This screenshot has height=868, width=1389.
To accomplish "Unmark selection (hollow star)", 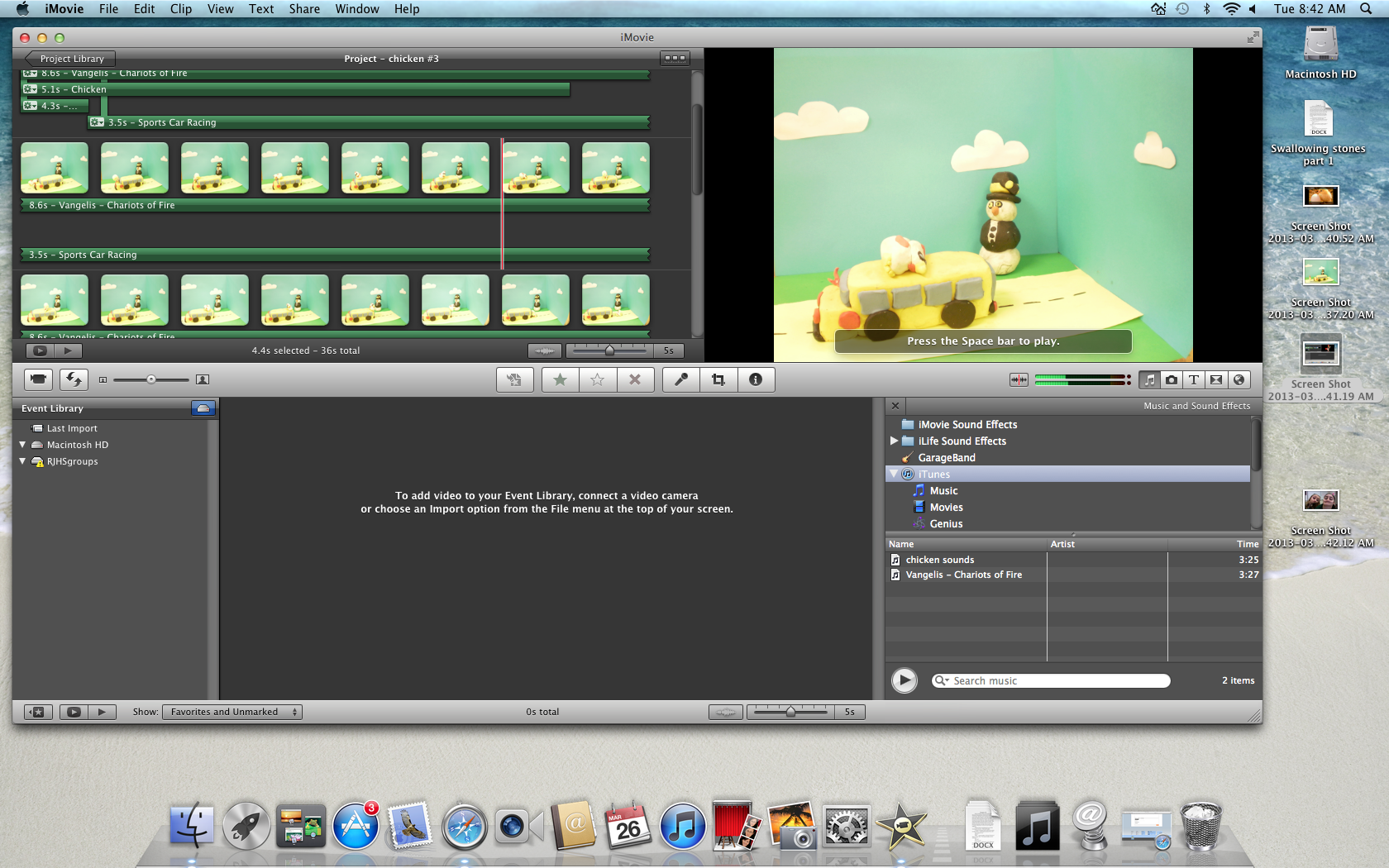I will tap(597, 379).
